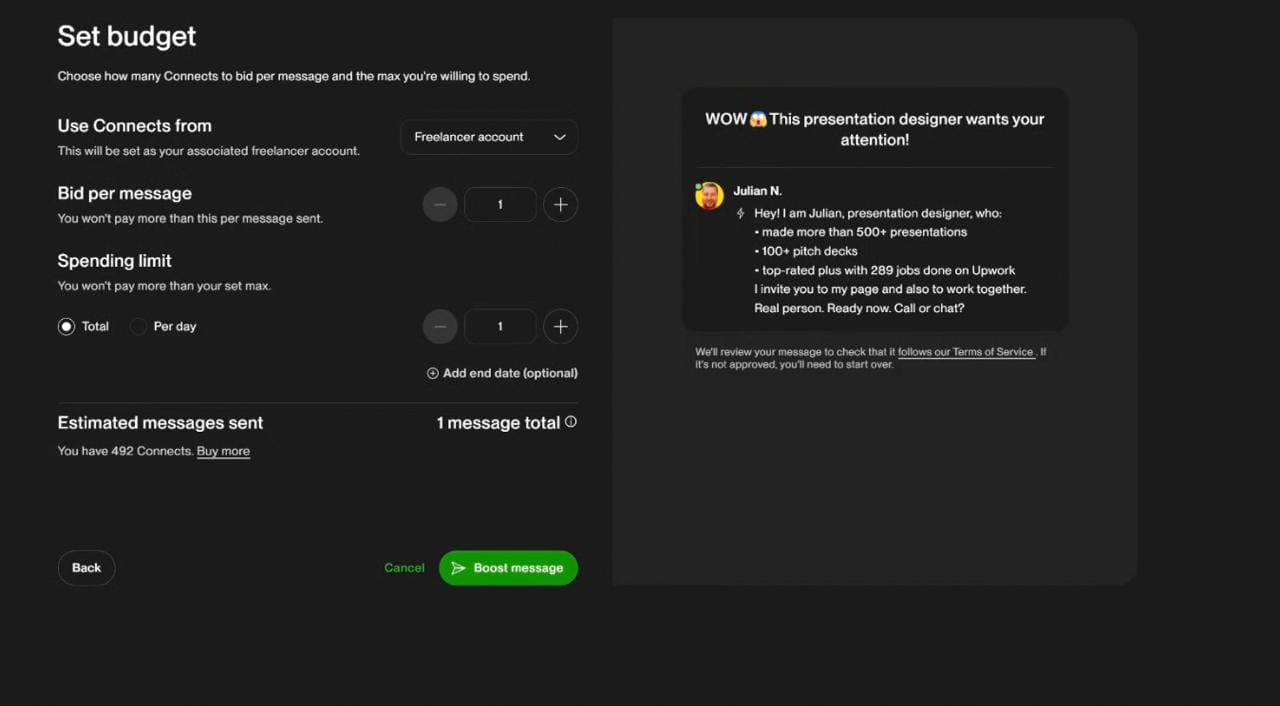This screenshot has width=1280, height=706.
Task: Go back with the Back button
Action: click(86, 568)
